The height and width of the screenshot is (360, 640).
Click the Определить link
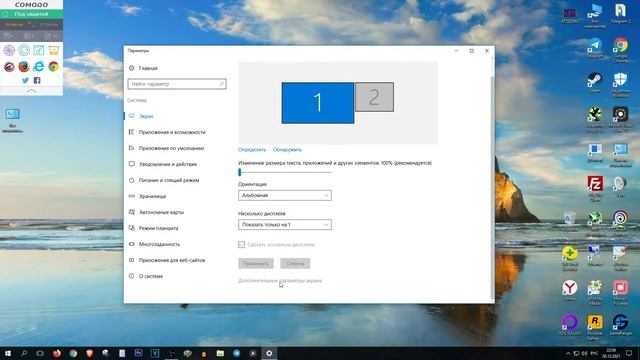pos(252,150)
